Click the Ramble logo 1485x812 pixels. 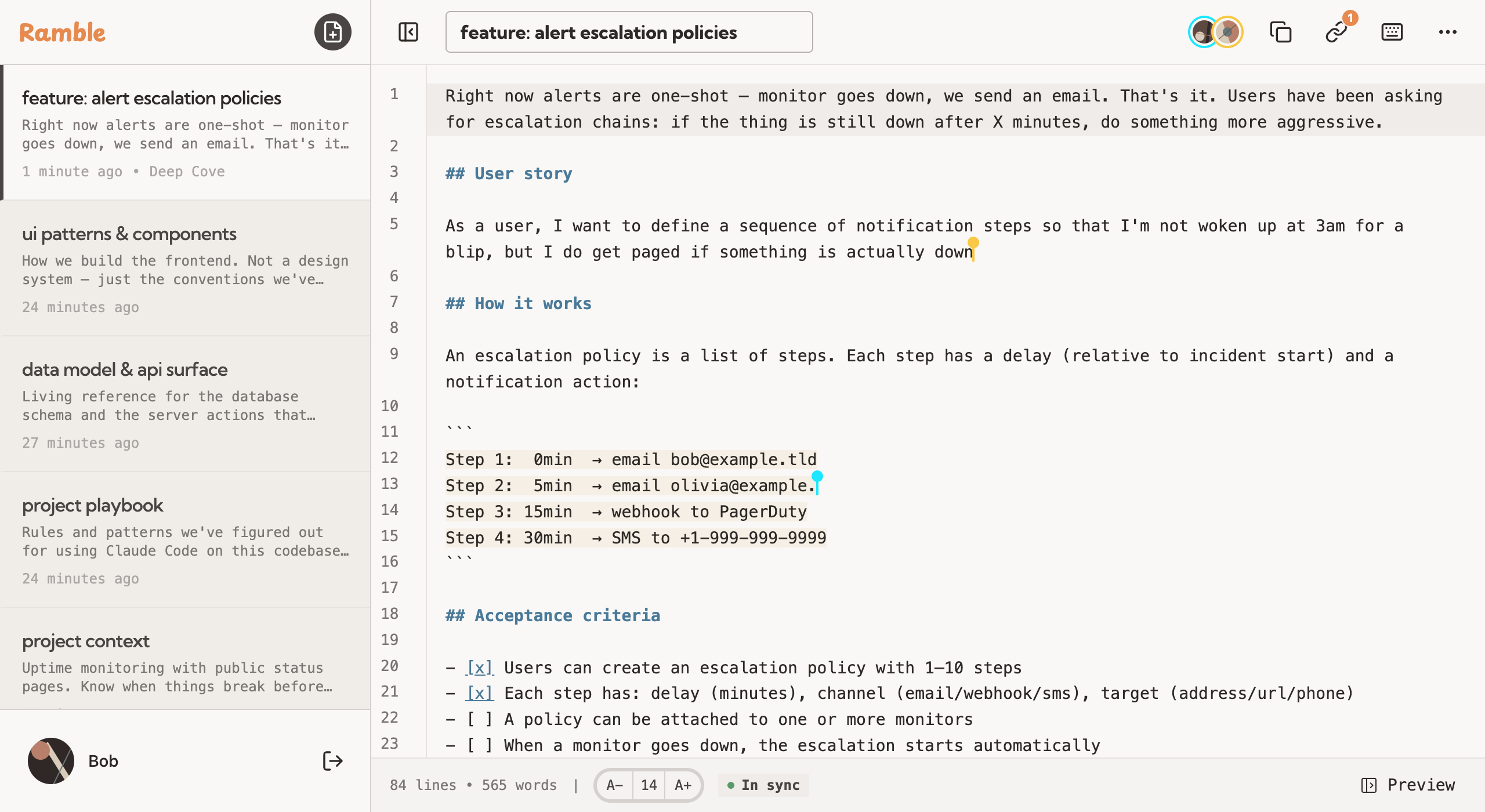click(x=61, y=32)
